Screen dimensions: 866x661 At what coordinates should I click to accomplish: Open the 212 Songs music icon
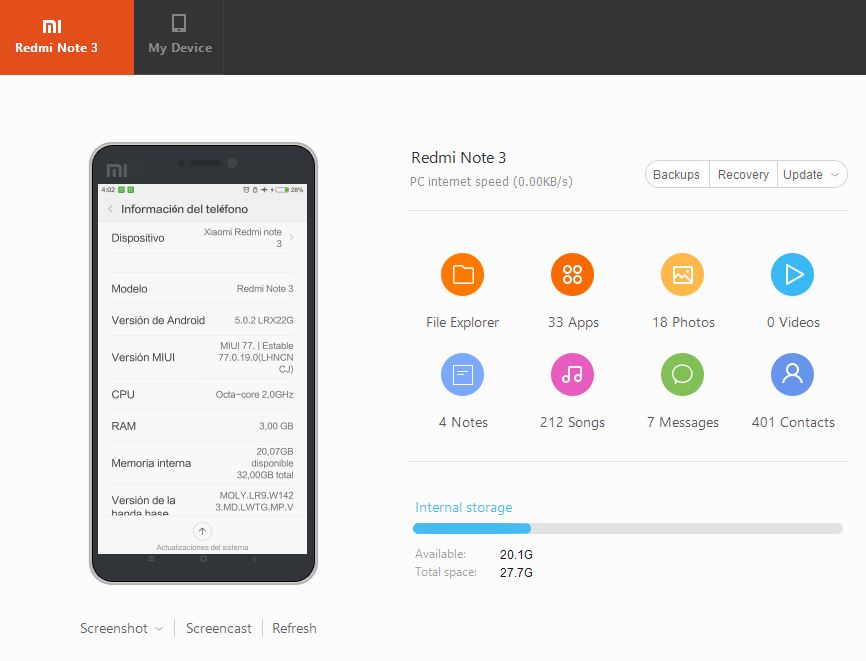(572, 374)
